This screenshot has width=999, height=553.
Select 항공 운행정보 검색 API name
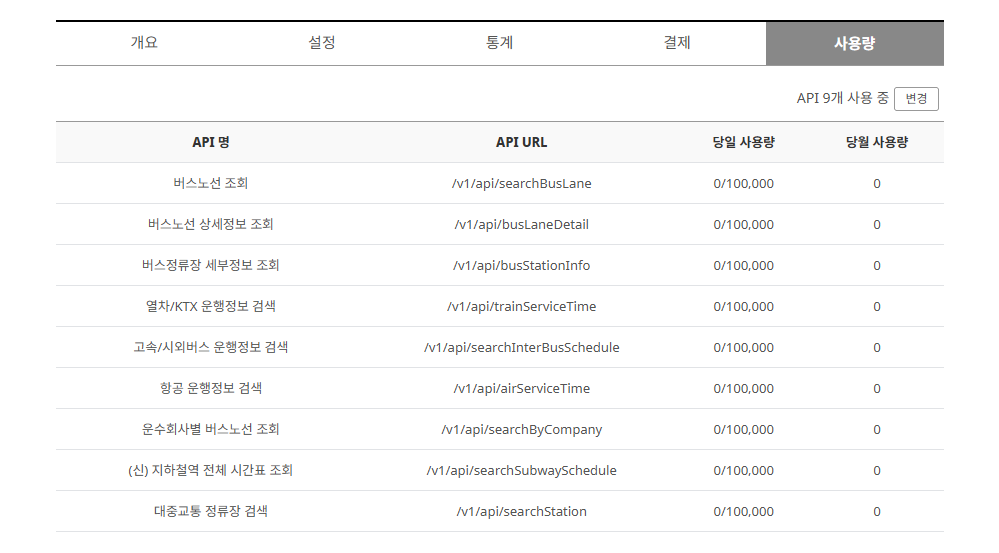coord(211,388)
